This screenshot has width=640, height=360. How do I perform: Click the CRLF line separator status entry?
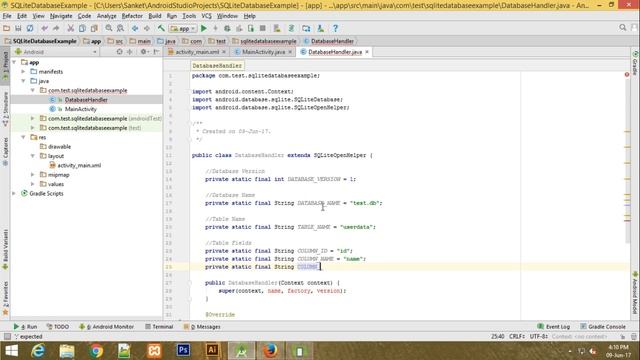[x=517, y=336]
